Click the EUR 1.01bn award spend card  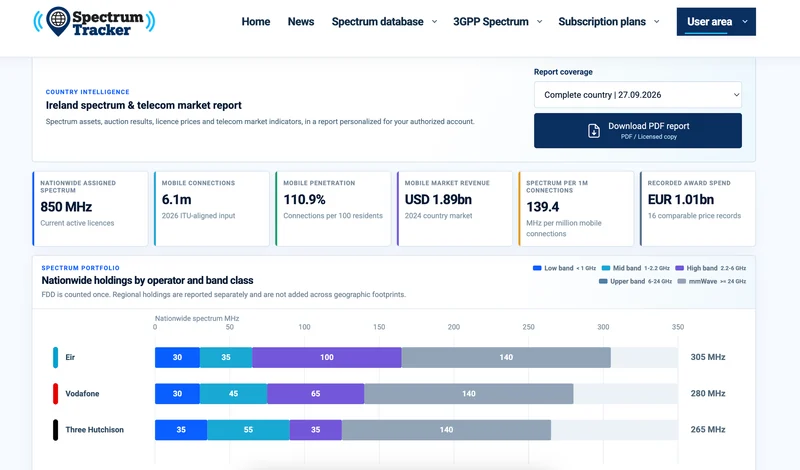697,209
